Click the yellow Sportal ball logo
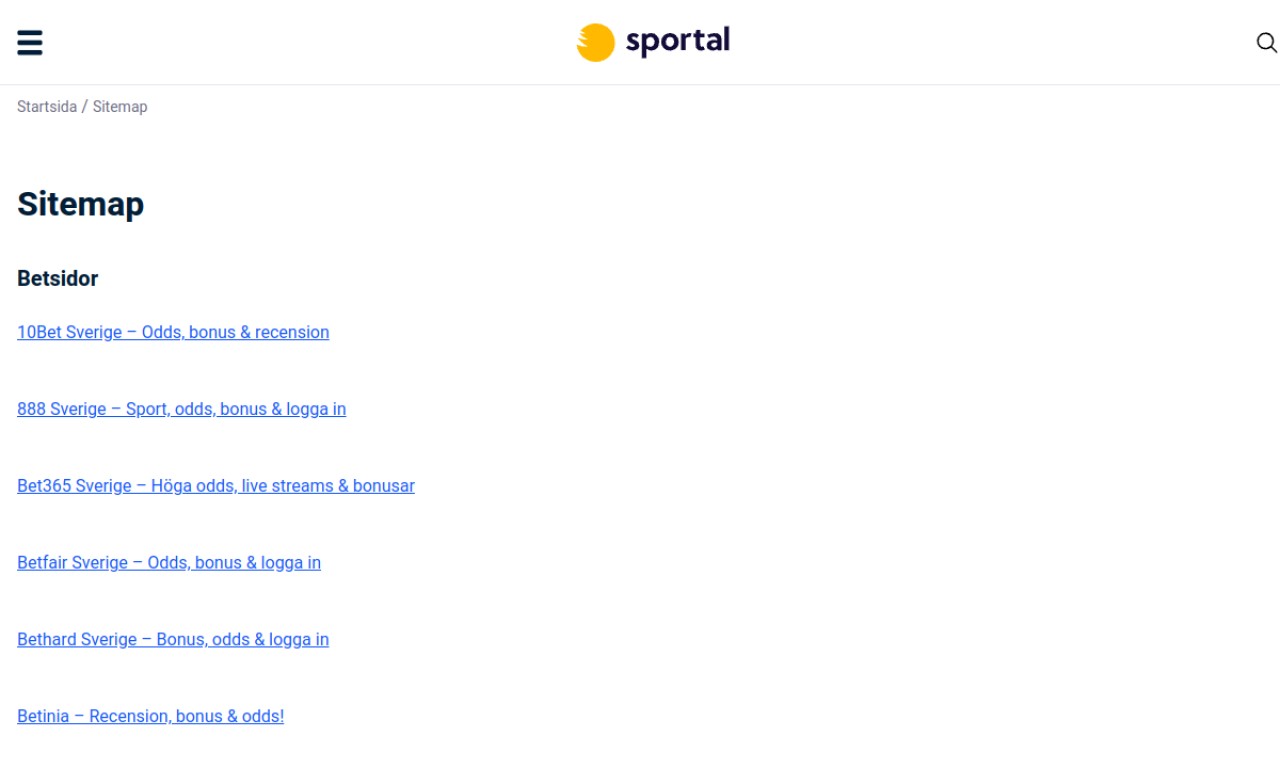 (x=595, y=43)
